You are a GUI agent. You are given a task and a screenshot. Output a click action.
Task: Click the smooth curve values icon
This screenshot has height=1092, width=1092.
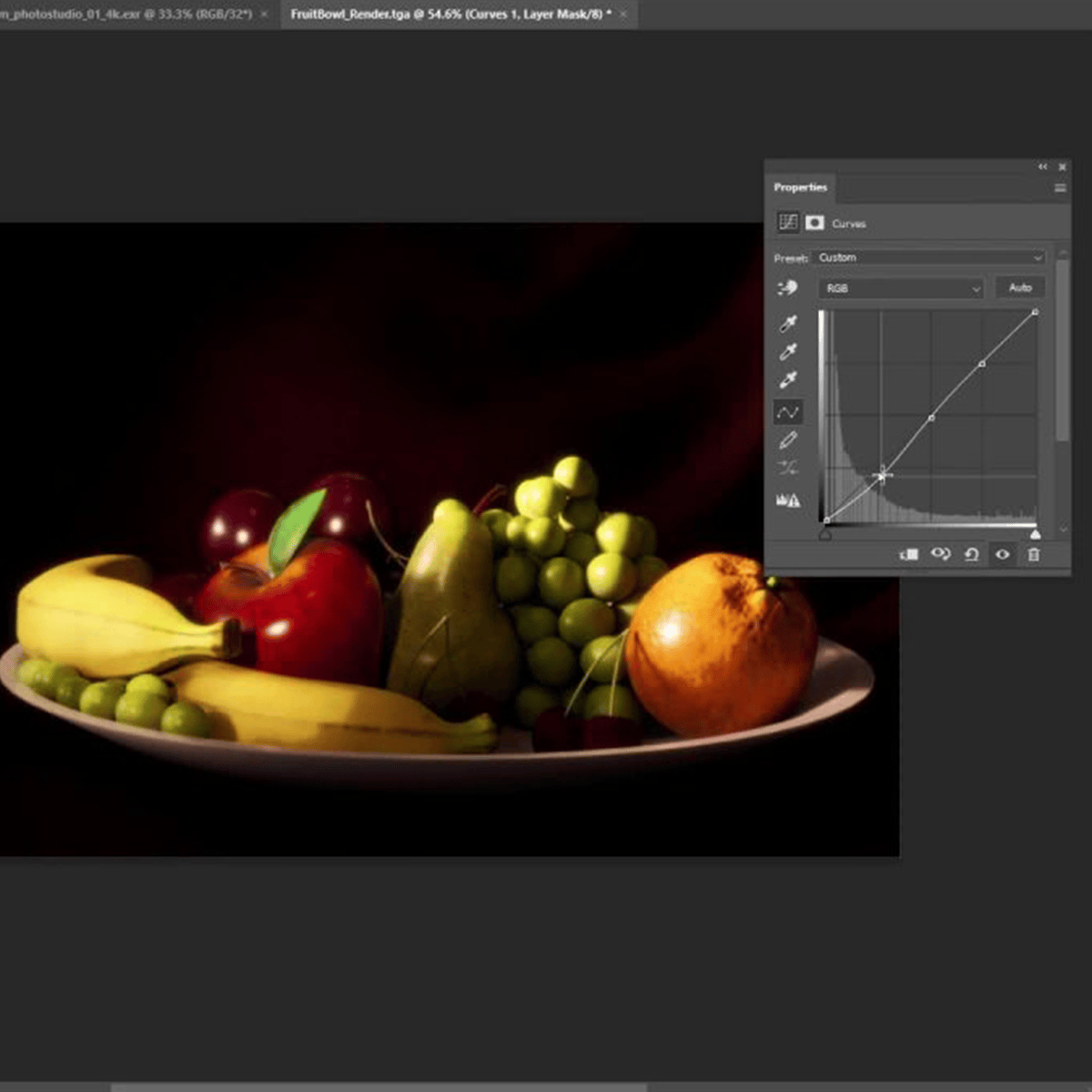tap(788, 468)
